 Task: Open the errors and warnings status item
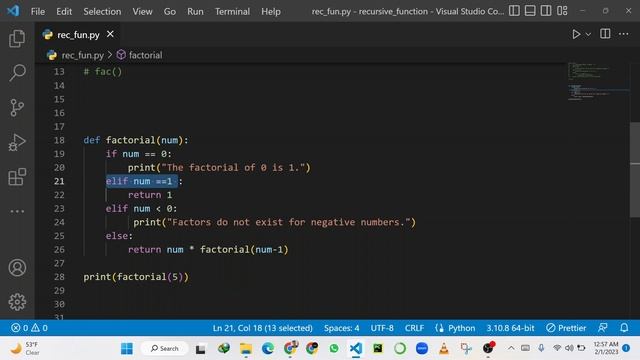29,328
